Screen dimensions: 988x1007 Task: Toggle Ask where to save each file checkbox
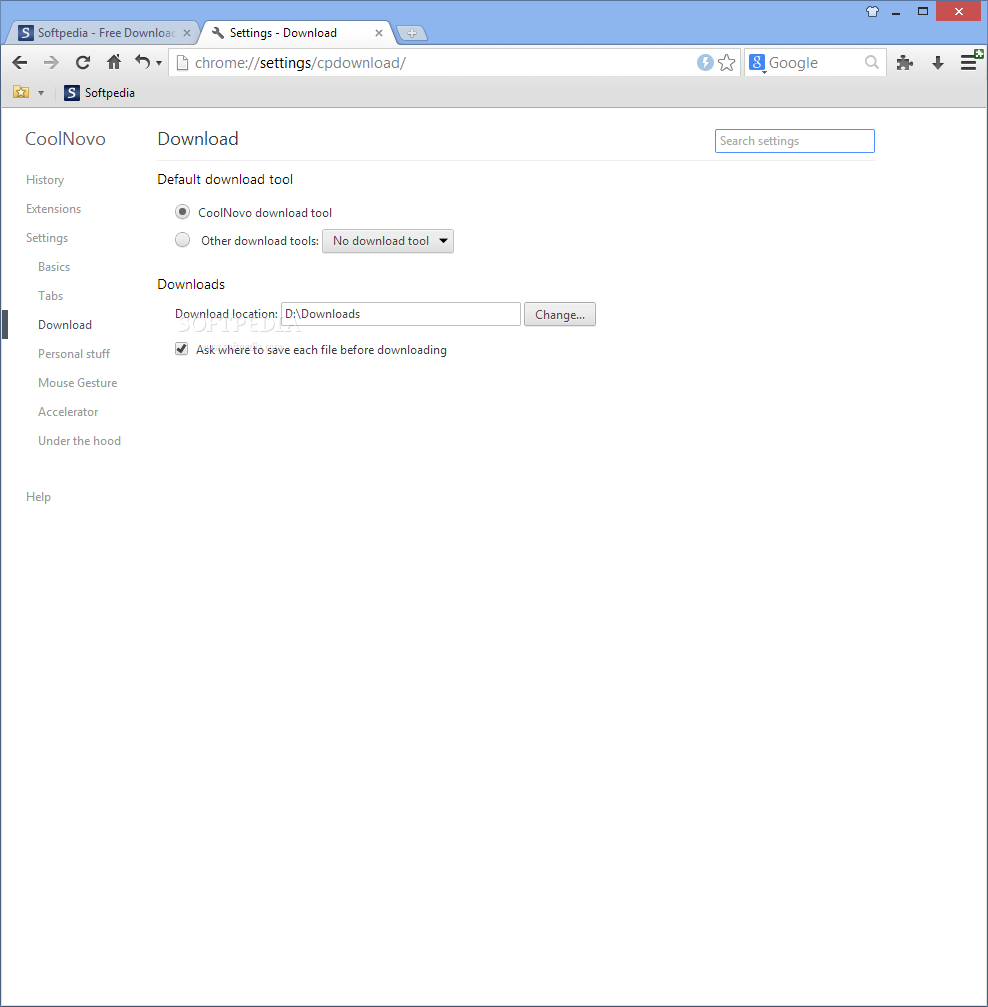tap(182, 349)
